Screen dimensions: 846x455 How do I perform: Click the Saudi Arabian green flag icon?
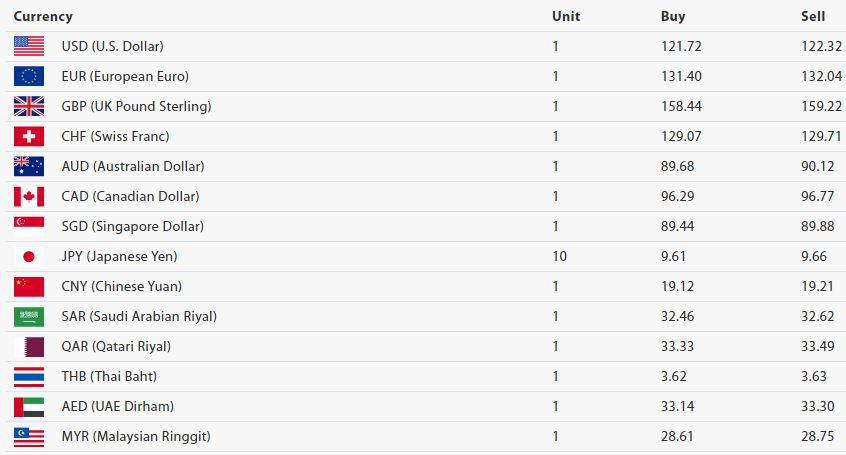pos(29,316)
